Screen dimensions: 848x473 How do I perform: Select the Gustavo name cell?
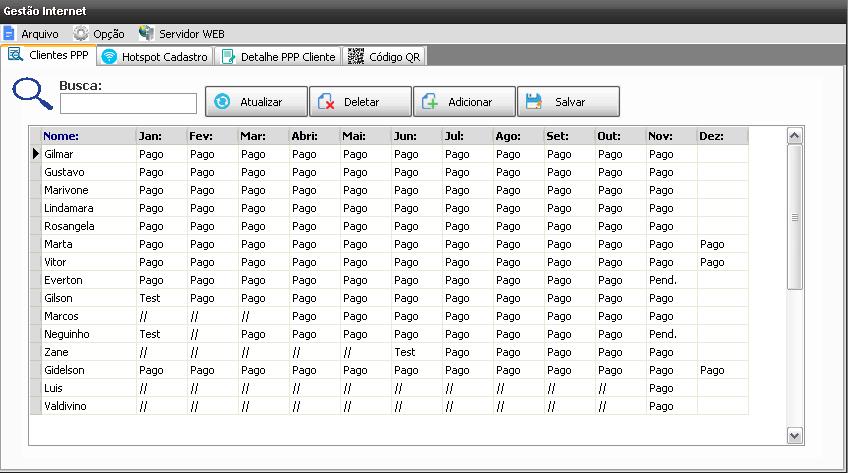(x=89, y=172)
